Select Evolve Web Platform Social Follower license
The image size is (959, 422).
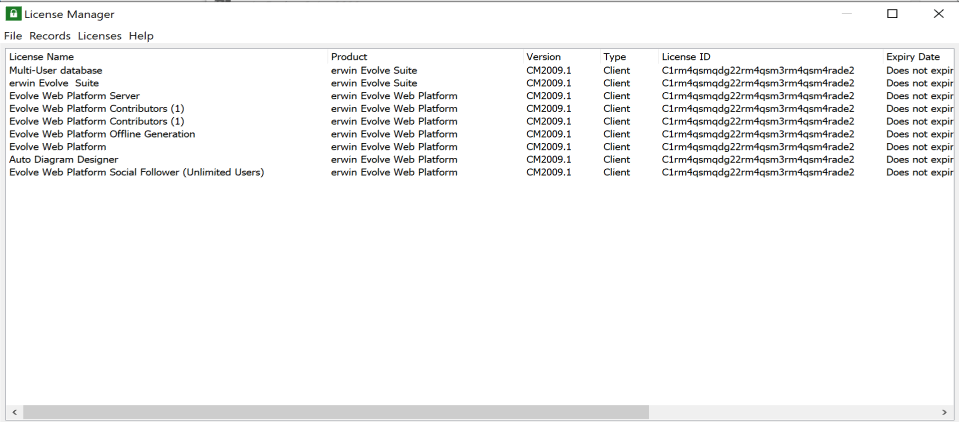pos(136,172)
